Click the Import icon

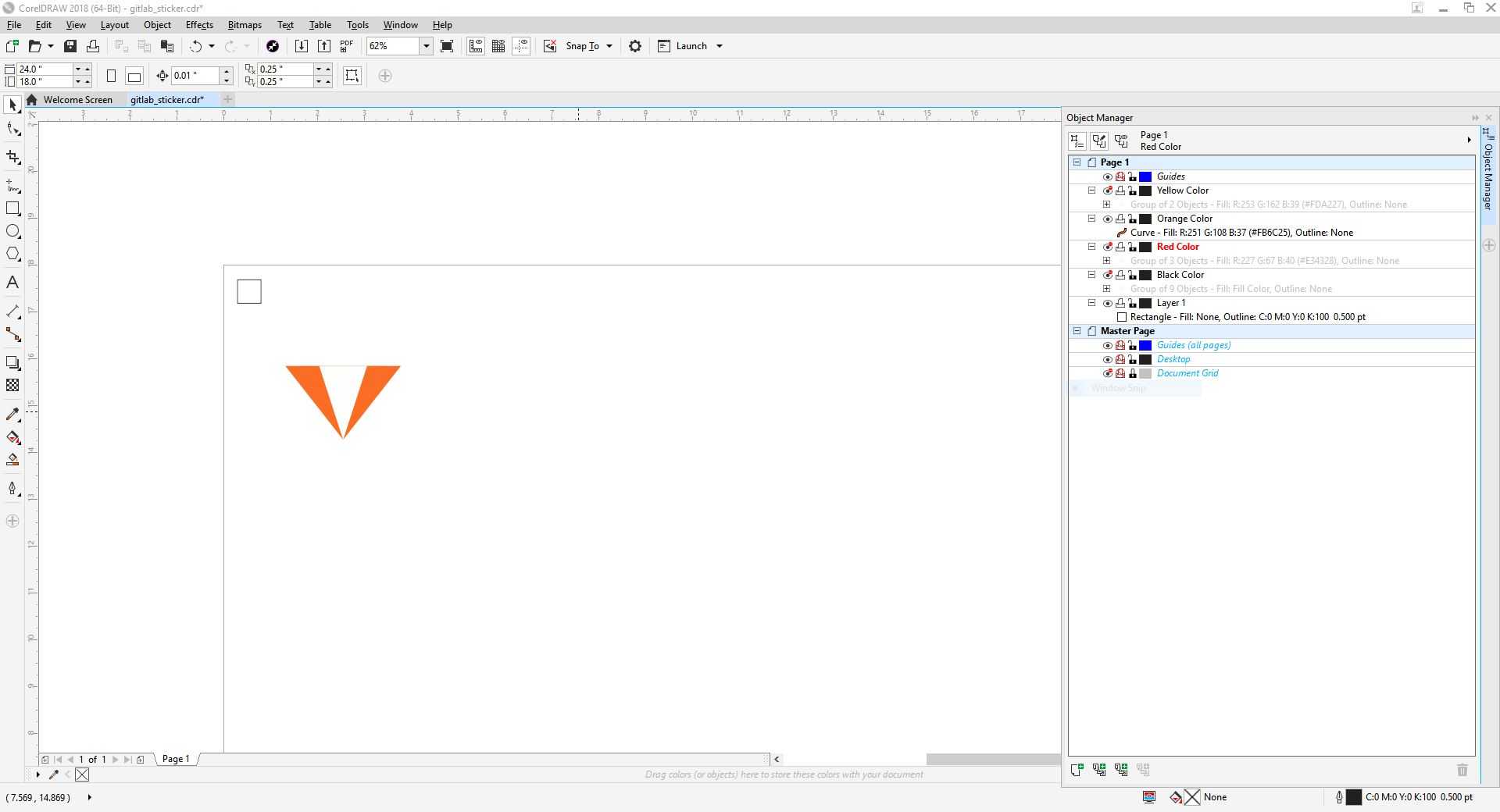click(302, 46)
